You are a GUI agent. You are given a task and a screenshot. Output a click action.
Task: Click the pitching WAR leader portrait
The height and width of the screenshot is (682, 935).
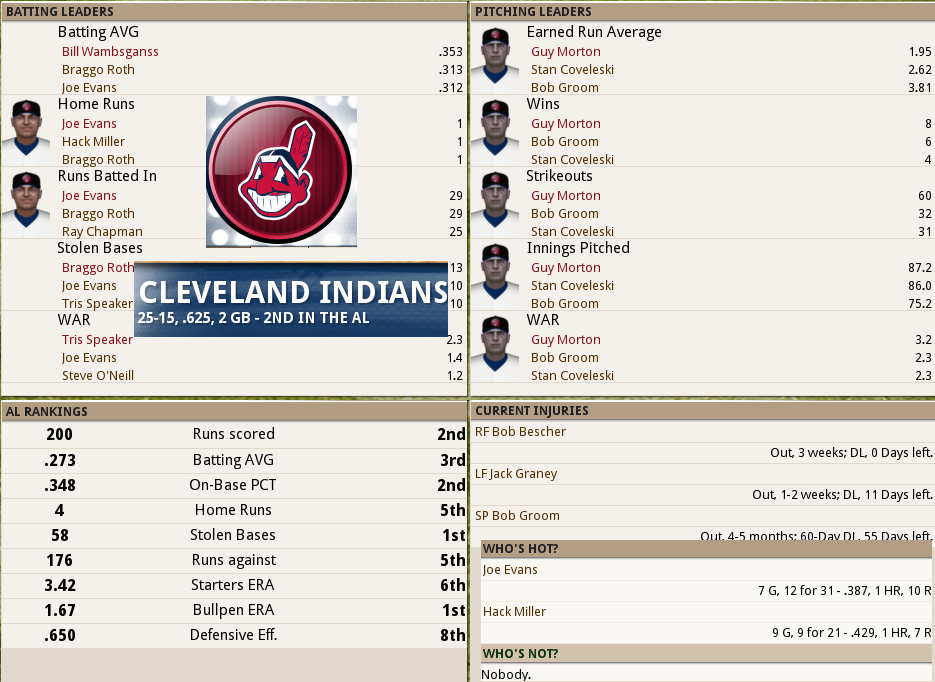(494, 347)
